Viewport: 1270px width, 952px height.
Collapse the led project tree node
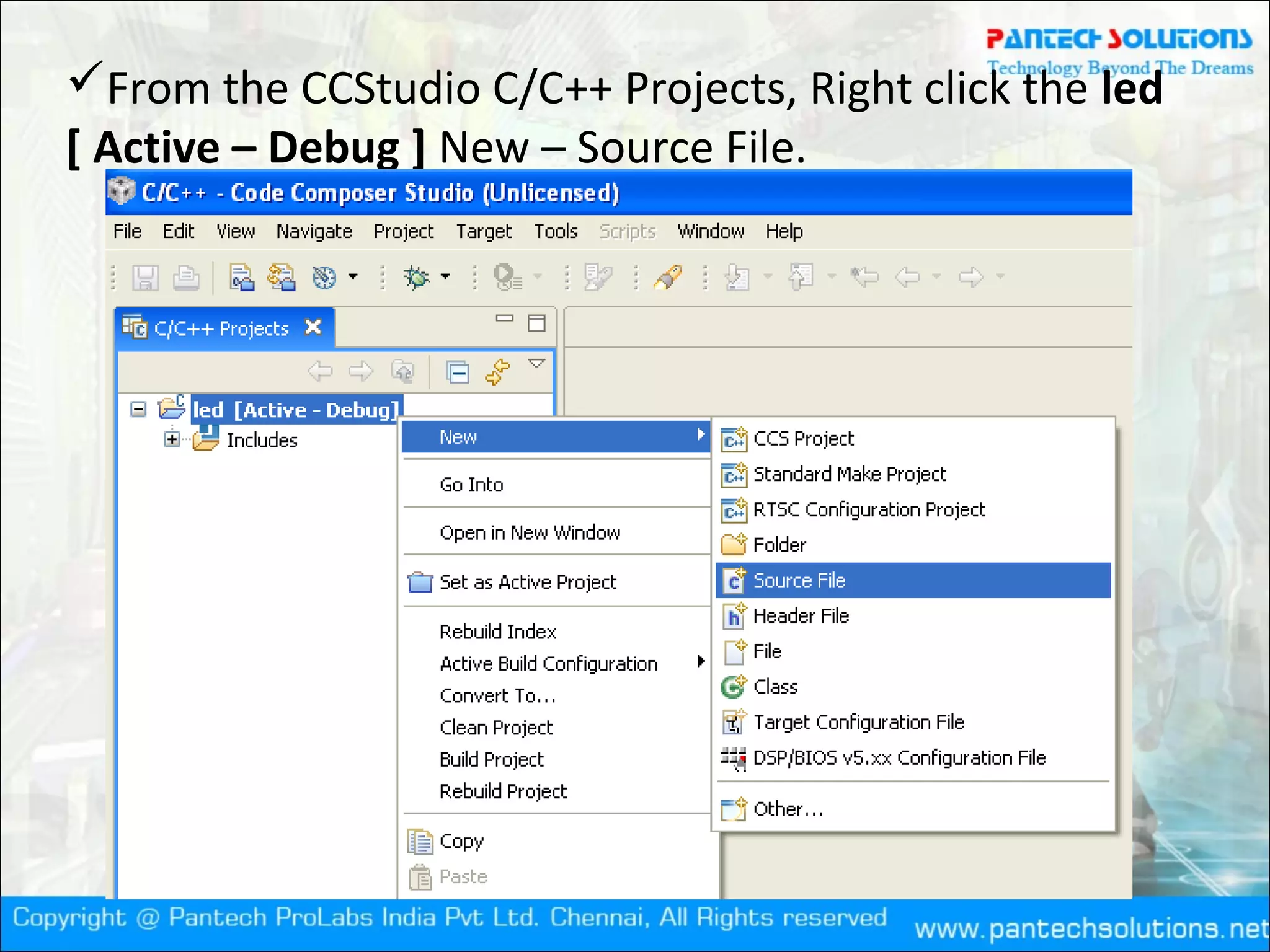138,409
